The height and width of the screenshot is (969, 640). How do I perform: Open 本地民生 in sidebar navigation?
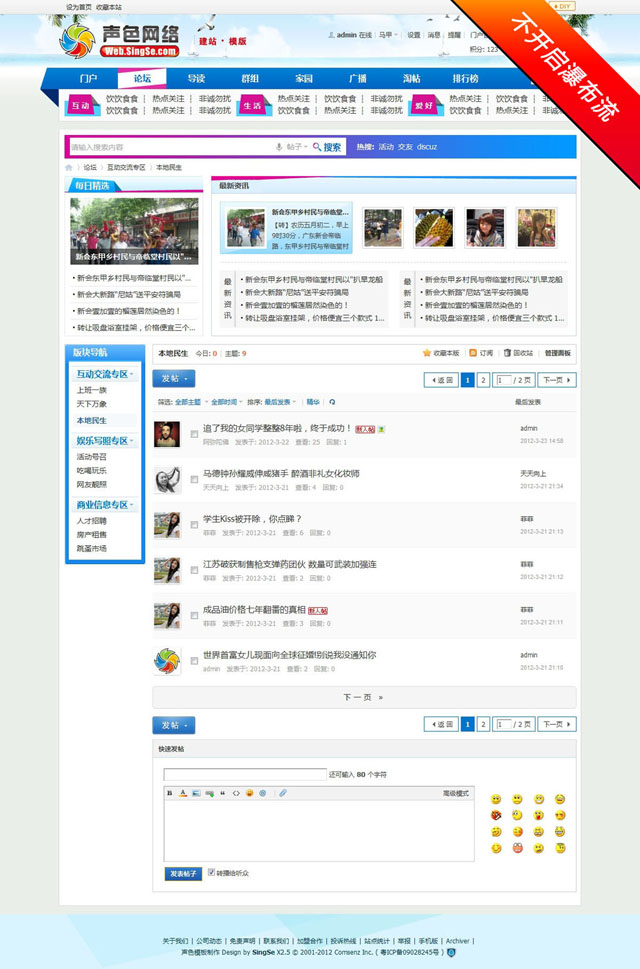click(91, 420)
